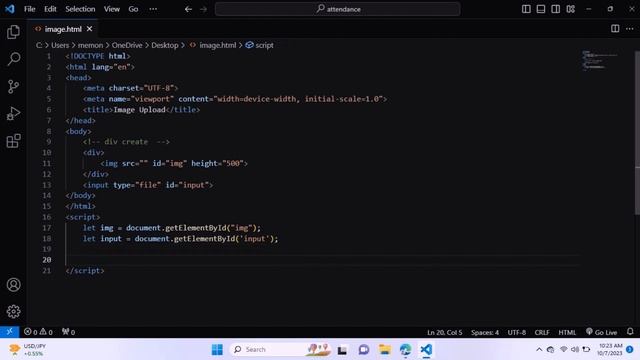Image resolution: width=640 pixels, height=360 pixels.
Task: Start server with Go Live
Action: (x=601, y=332)
